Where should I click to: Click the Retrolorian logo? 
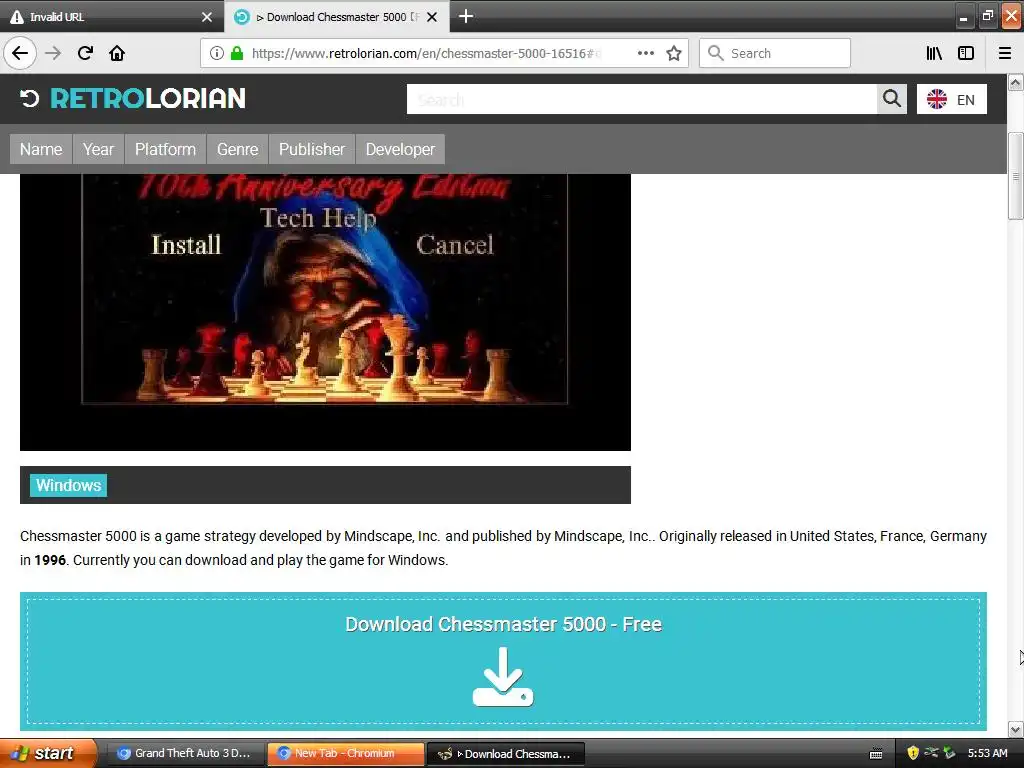[x=133, y=99]
